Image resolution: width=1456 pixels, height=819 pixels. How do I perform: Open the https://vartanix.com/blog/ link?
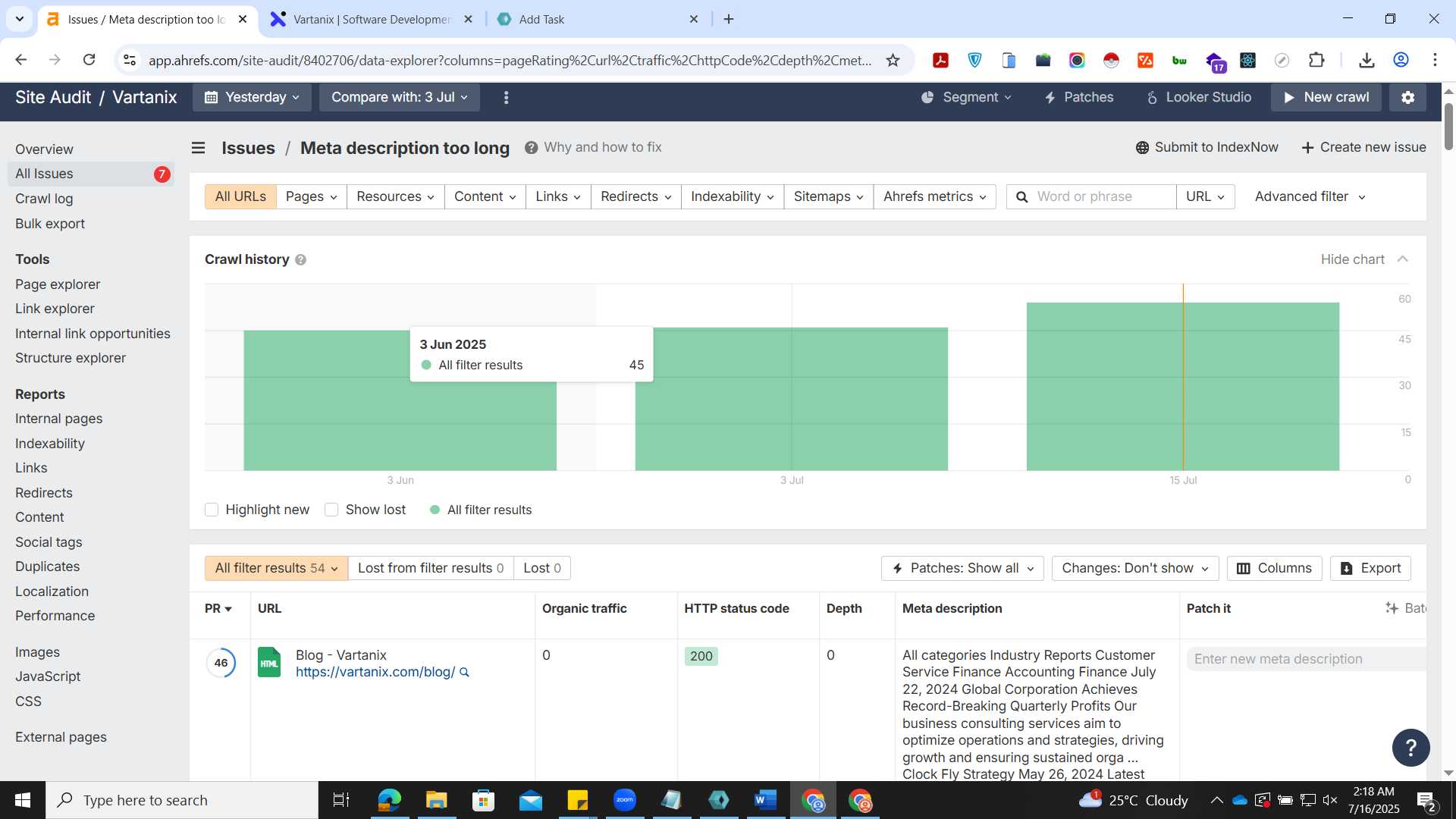[375, 672]
